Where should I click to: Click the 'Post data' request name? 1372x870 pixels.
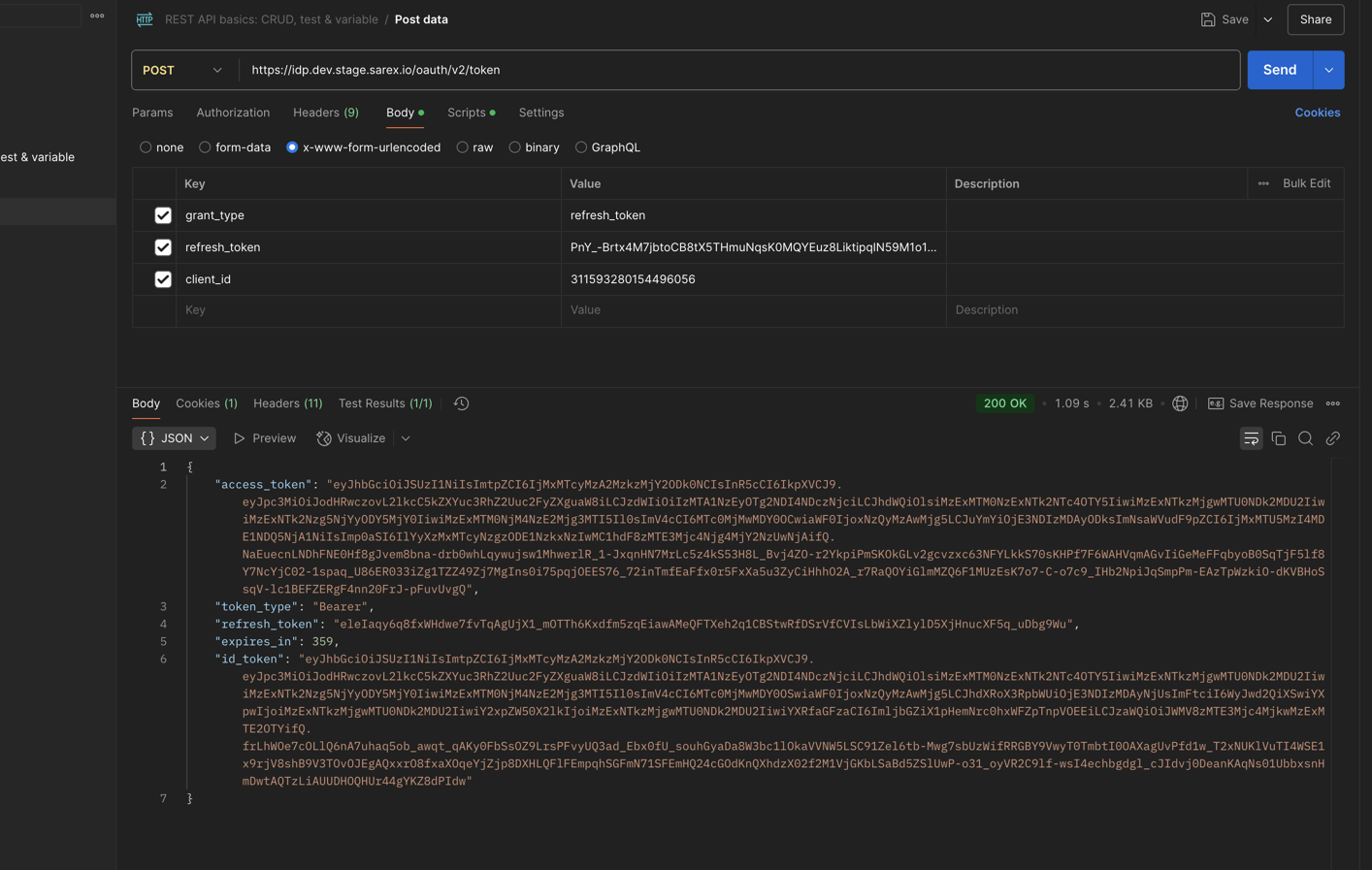pos(421,19)
